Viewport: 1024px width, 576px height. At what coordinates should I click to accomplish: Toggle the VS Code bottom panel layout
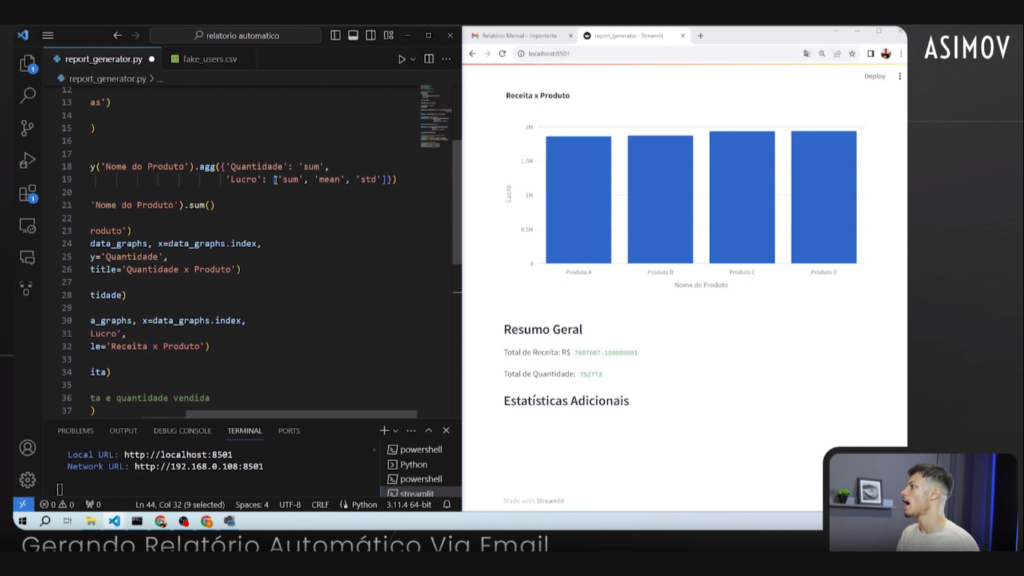(353, 35)
